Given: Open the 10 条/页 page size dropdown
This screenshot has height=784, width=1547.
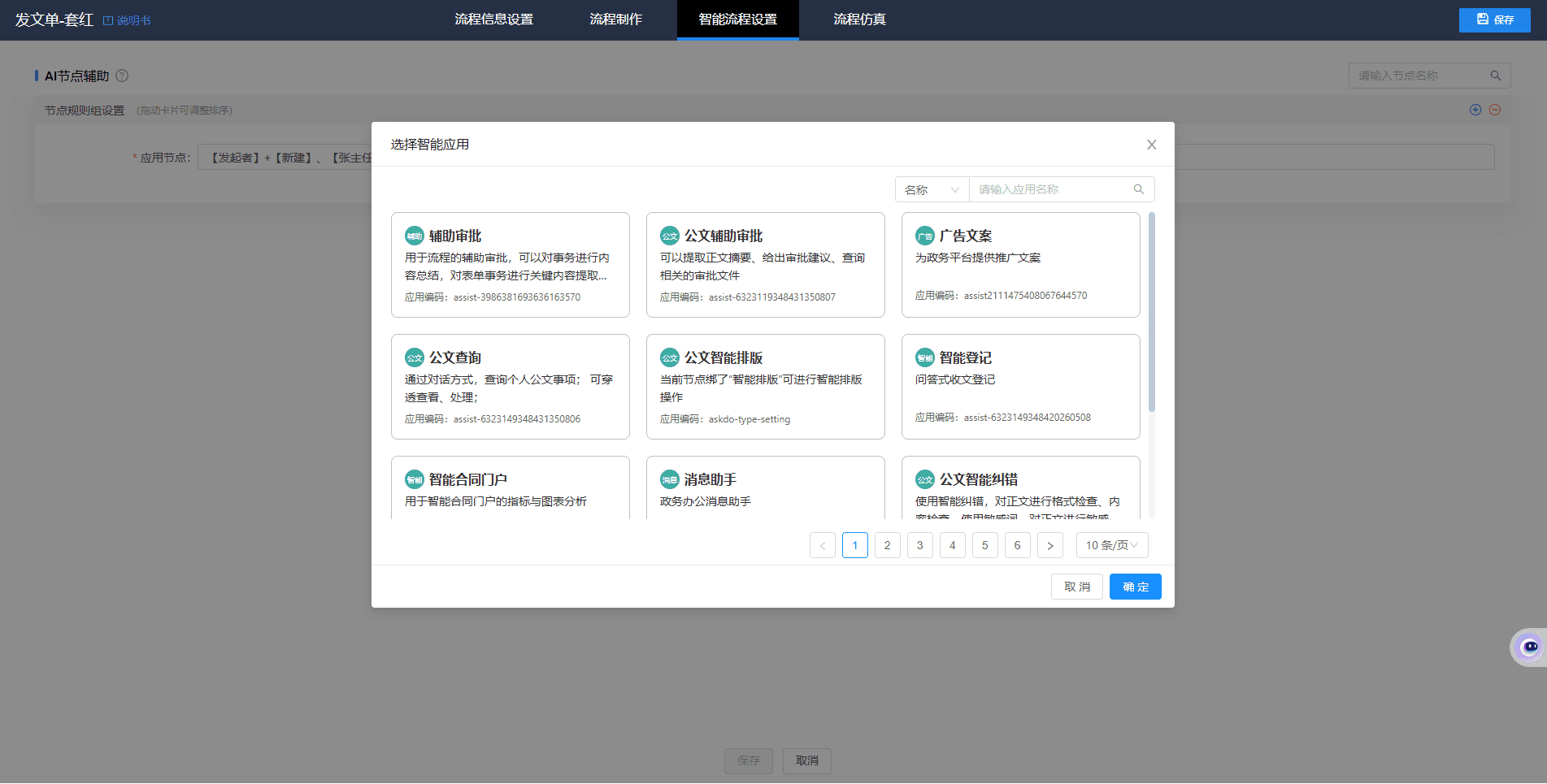Looking at the screenshot, I should (x=1112, y=545).
